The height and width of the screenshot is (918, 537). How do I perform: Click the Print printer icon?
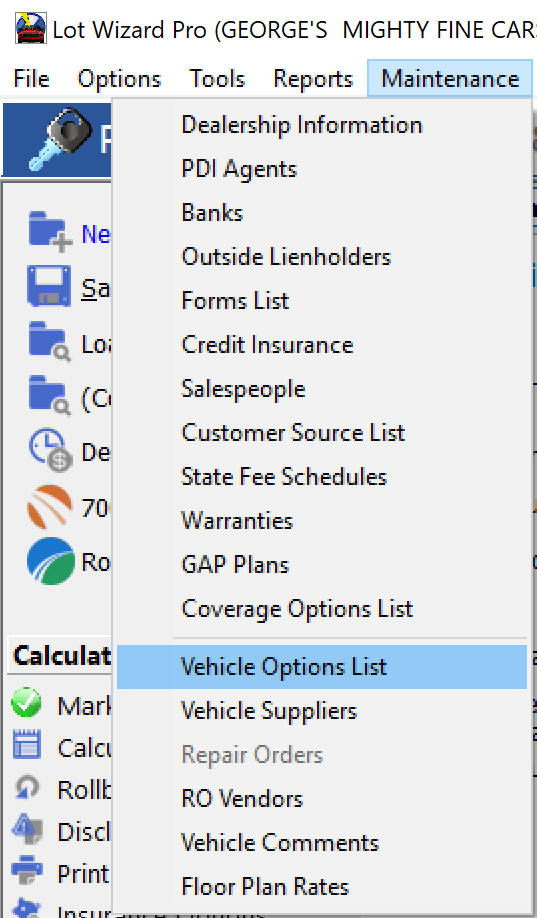pyautogui.click(x=27, y=870)
